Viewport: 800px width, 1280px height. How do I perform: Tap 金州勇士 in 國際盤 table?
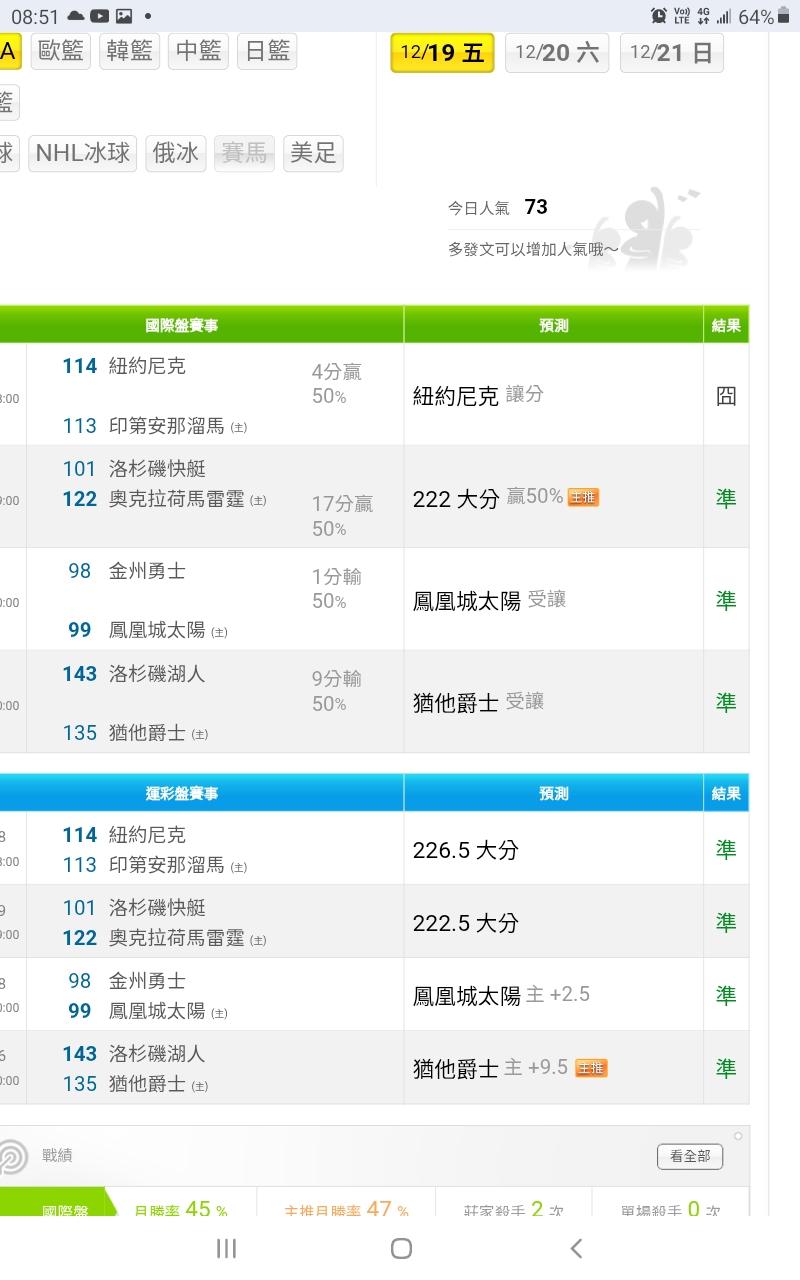(x=147, y=571)
